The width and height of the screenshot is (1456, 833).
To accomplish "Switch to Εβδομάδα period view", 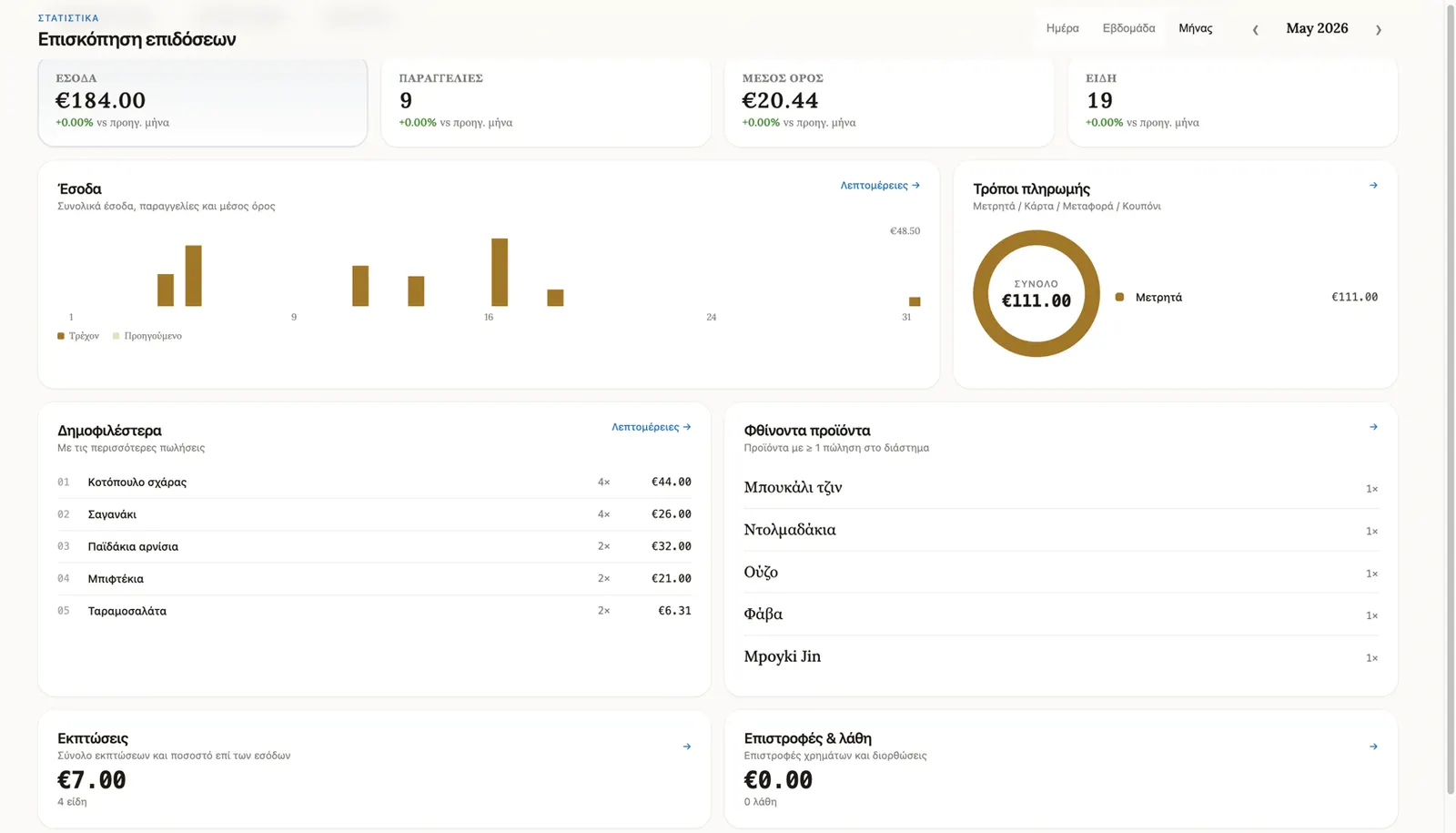I will [x=1128, y=28].
